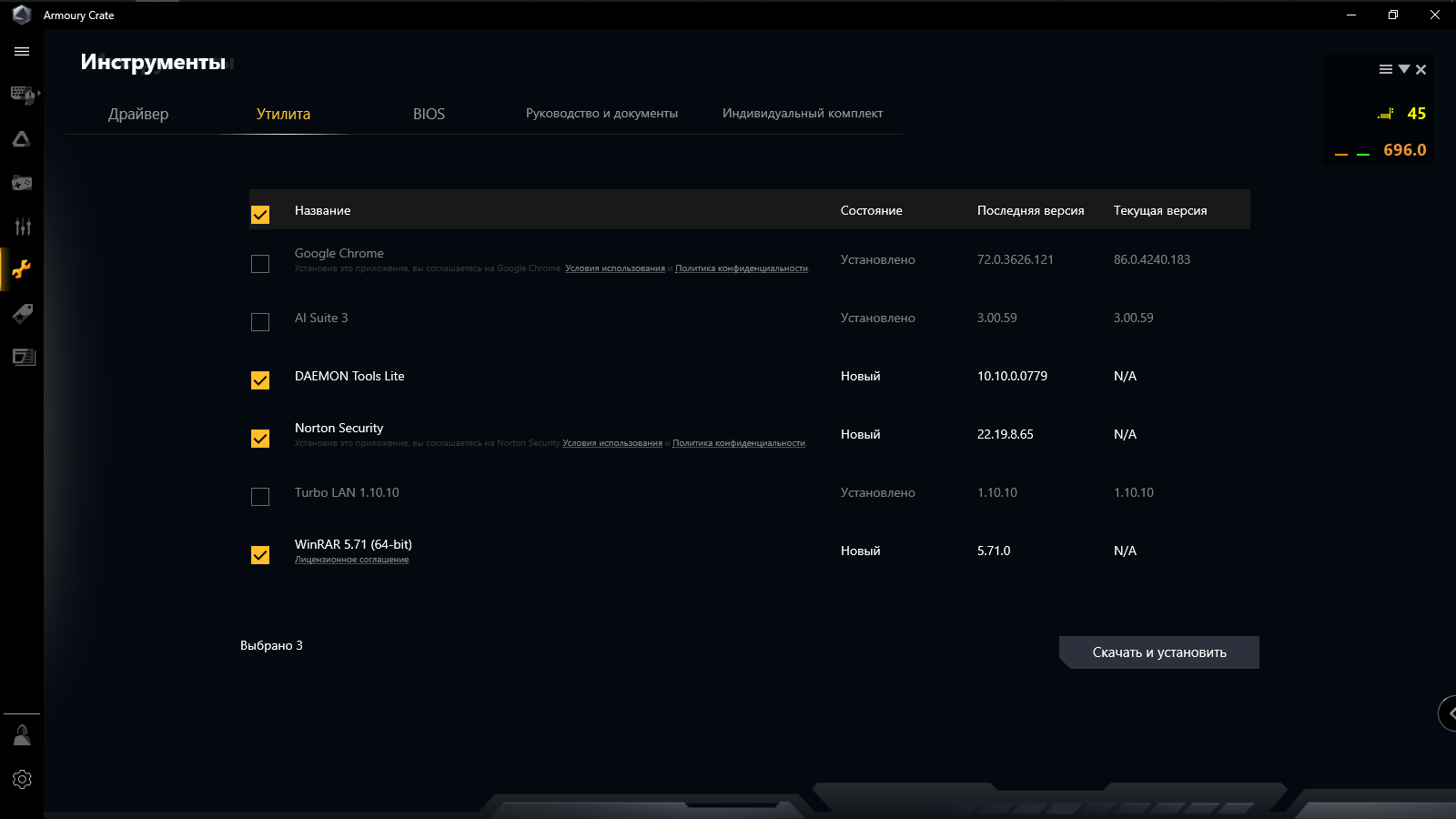Click latest version 5.71.0
This screenshot has height=819, width=1456.
point(994,551)
